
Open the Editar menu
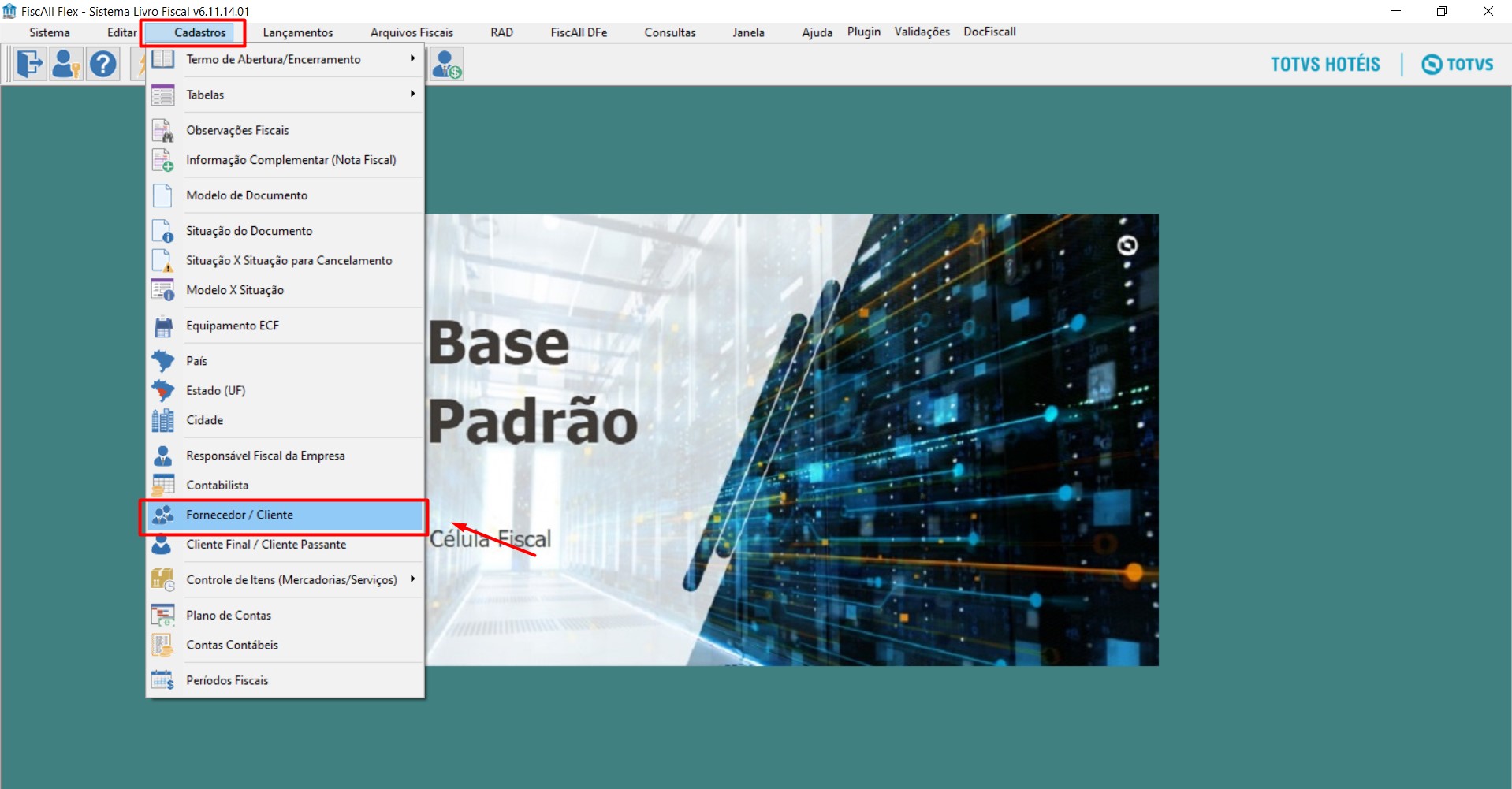pos(121,32)
